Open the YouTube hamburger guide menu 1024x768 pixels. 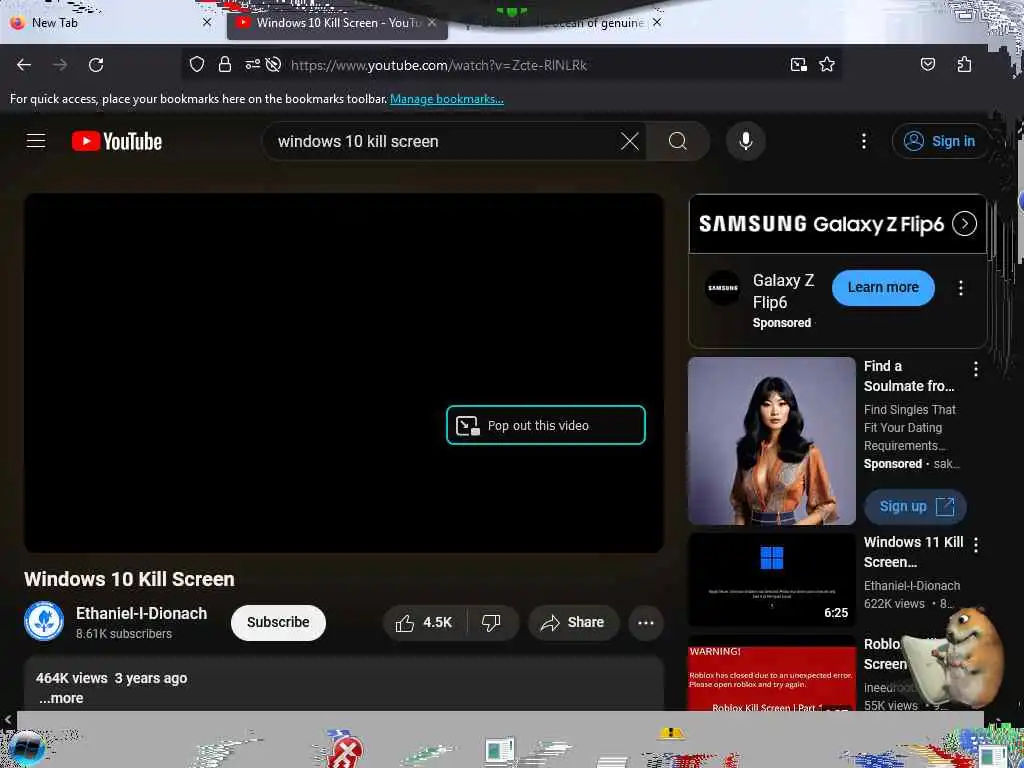36,141
